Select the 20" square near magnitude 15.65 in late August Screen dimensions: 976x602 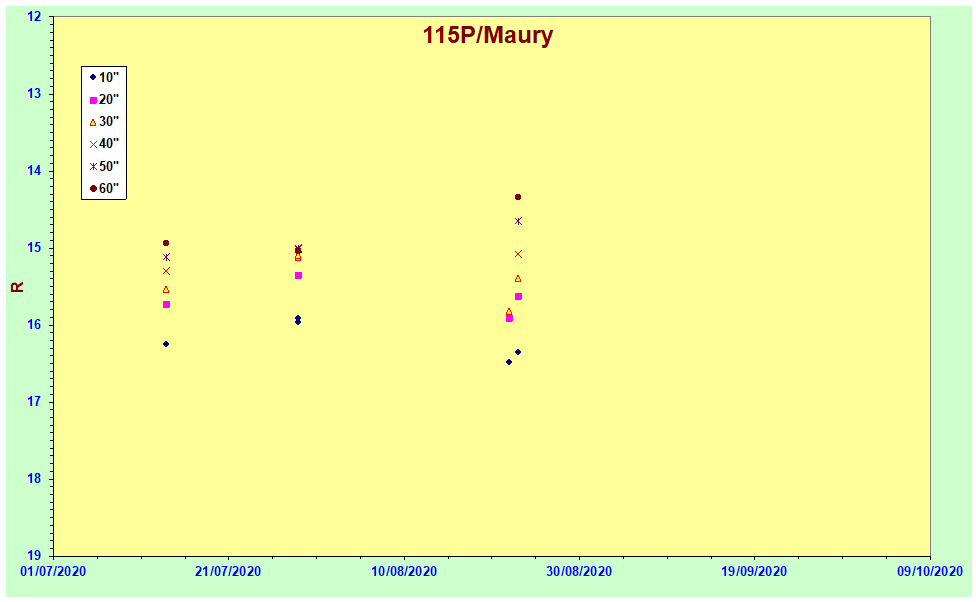tap(518, 296)
